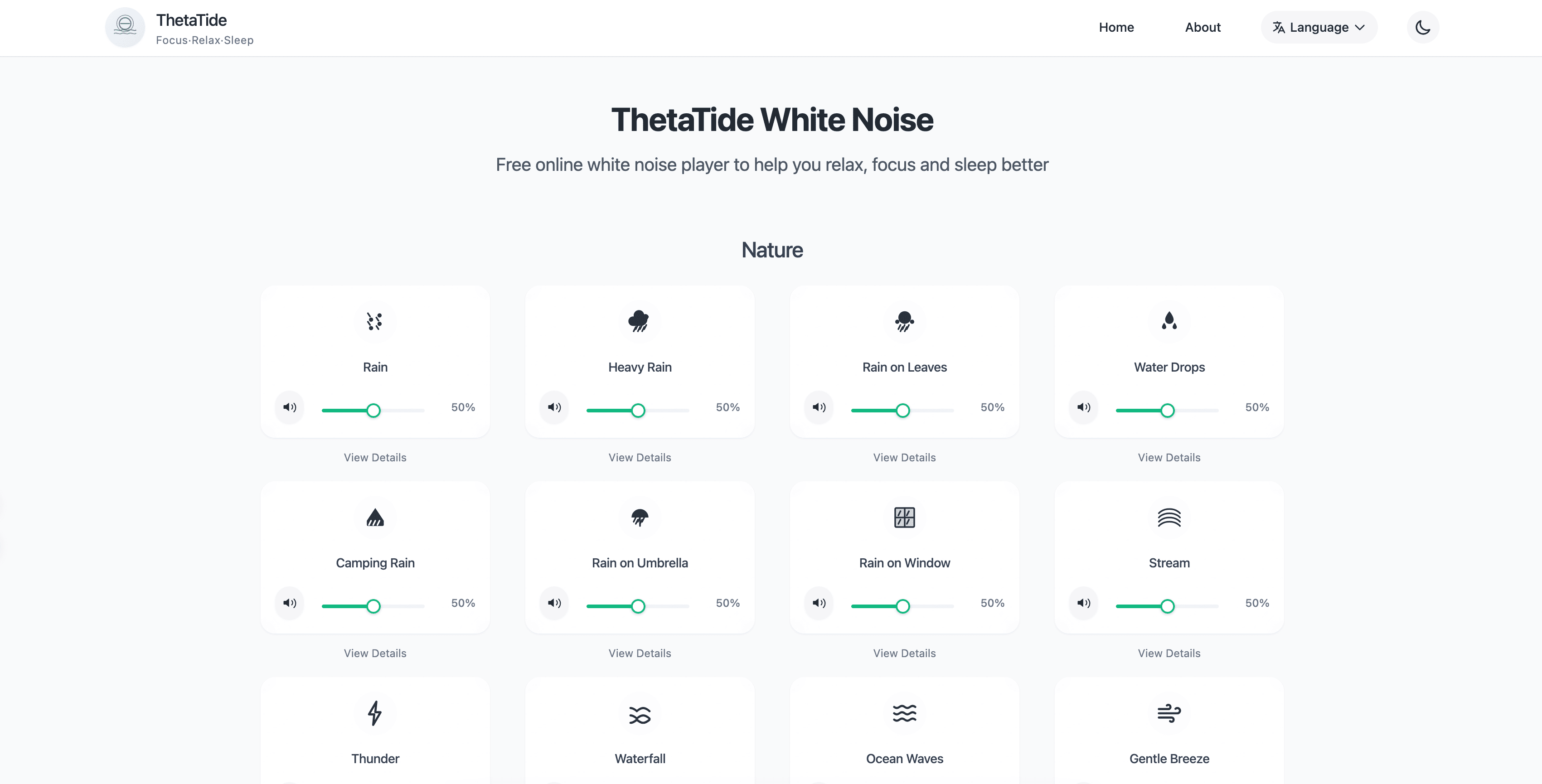Mute the Rain on Umbrella speaker
The image size is (1542, 784).
click(554, 603)
